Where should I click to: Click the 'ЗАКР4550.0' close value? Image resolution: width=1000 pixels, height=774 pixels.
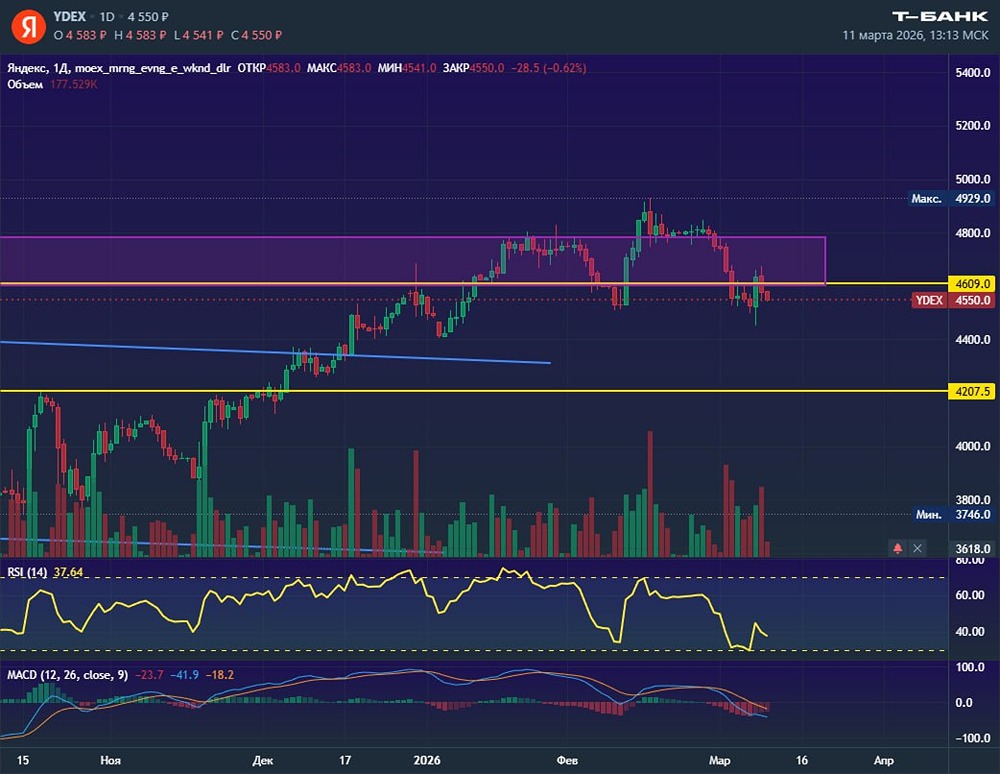tap(474, 68)
